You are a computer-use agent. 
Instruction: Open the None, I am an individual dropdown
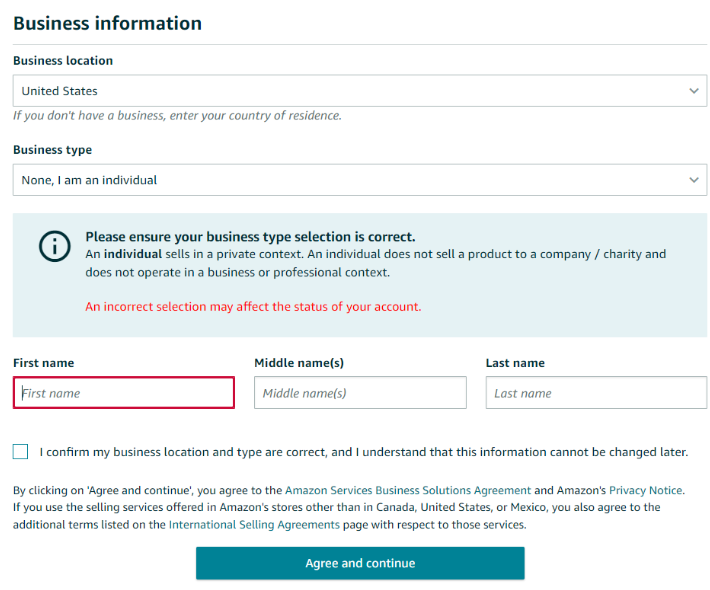pos(360,180)
